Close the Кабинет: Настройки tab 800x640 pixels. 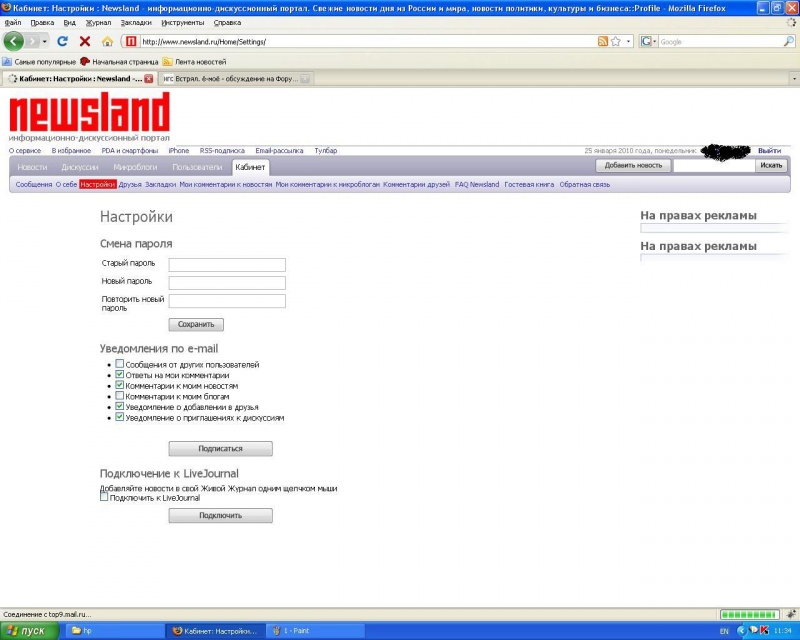click(148, 79)
